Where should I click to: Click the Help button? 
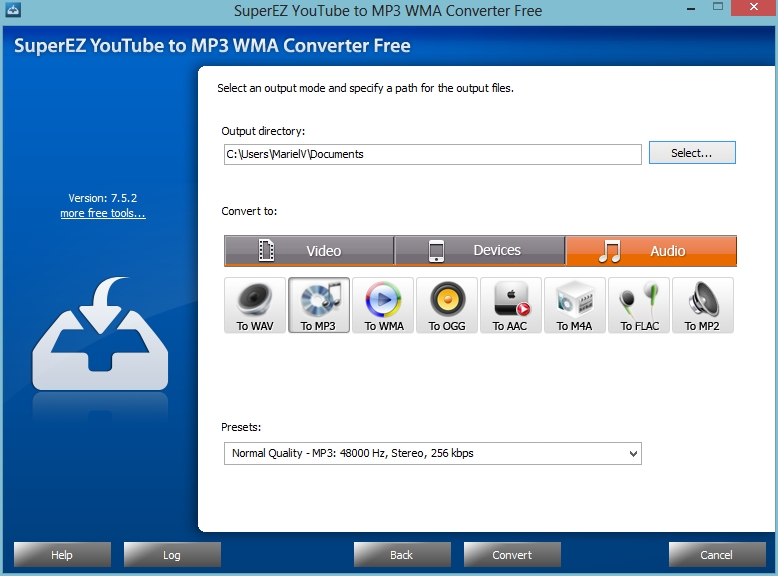coord(62,555)
